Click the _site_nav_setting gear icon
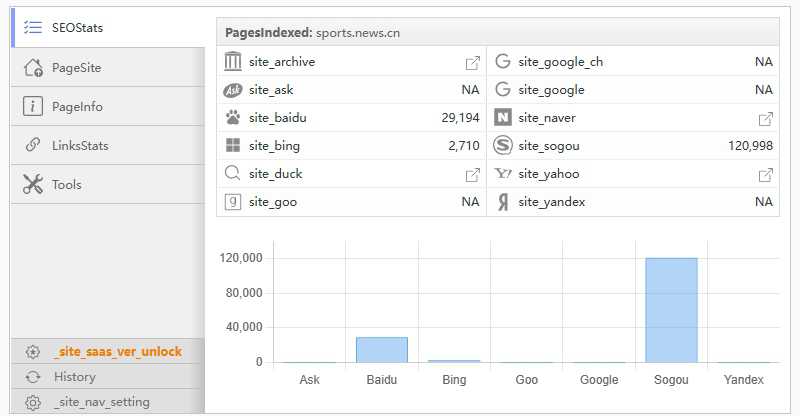Viewport: 800px width, 416px height. pyautogui.click(x=33, y=402)
